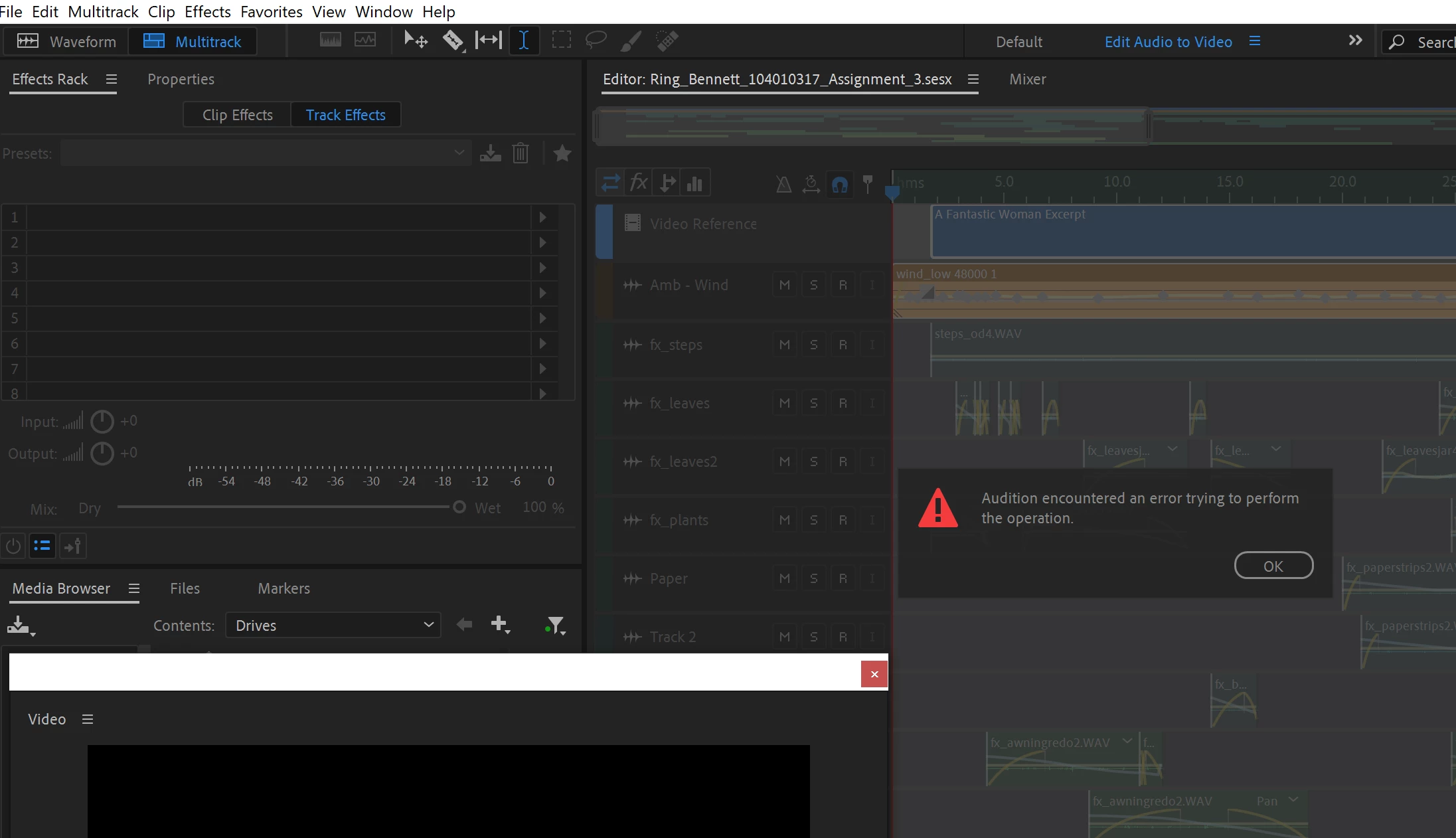Click the Toggle Snapping magnet icon

840,184
